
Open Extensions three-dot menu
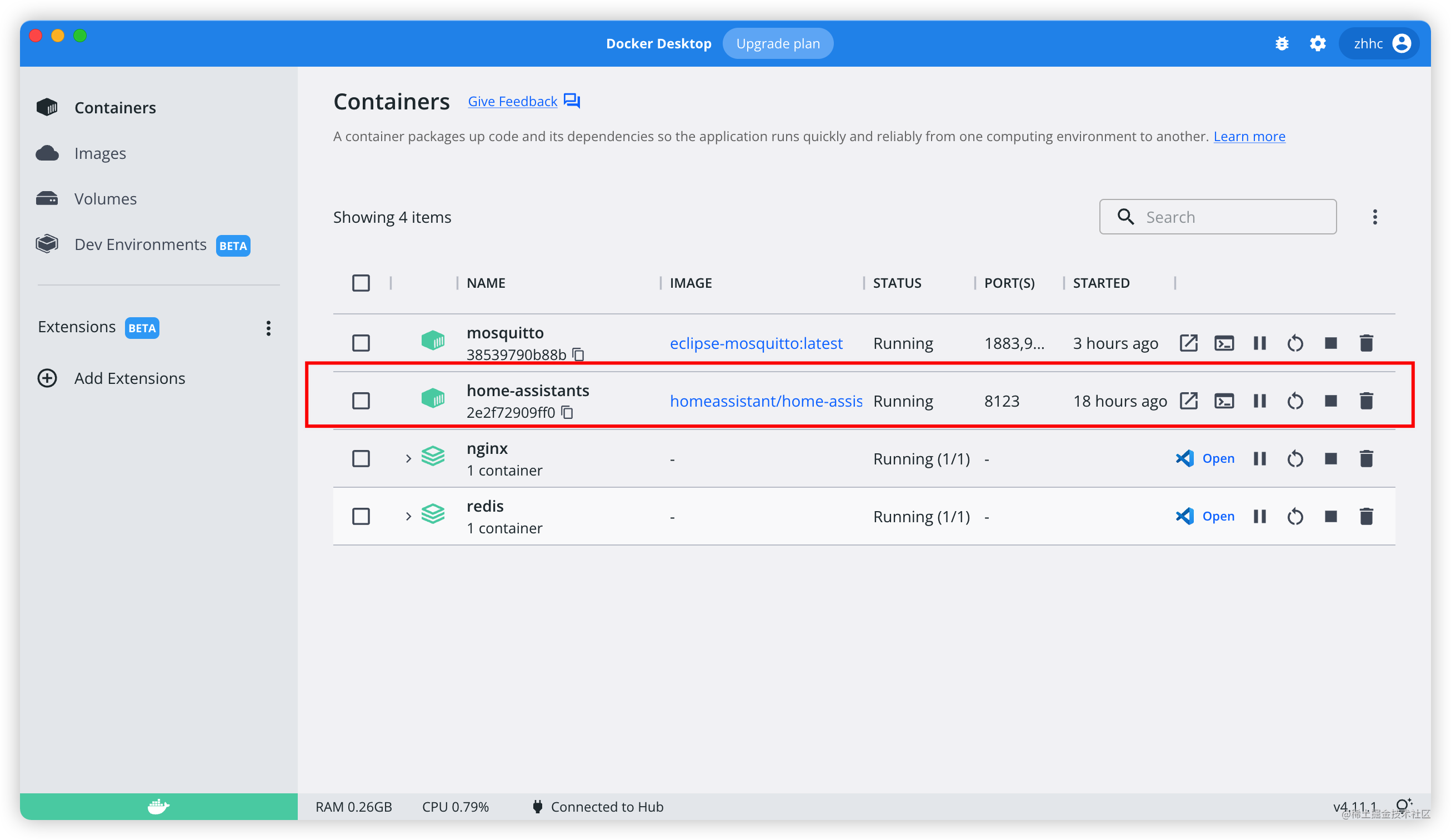[268, 328]
